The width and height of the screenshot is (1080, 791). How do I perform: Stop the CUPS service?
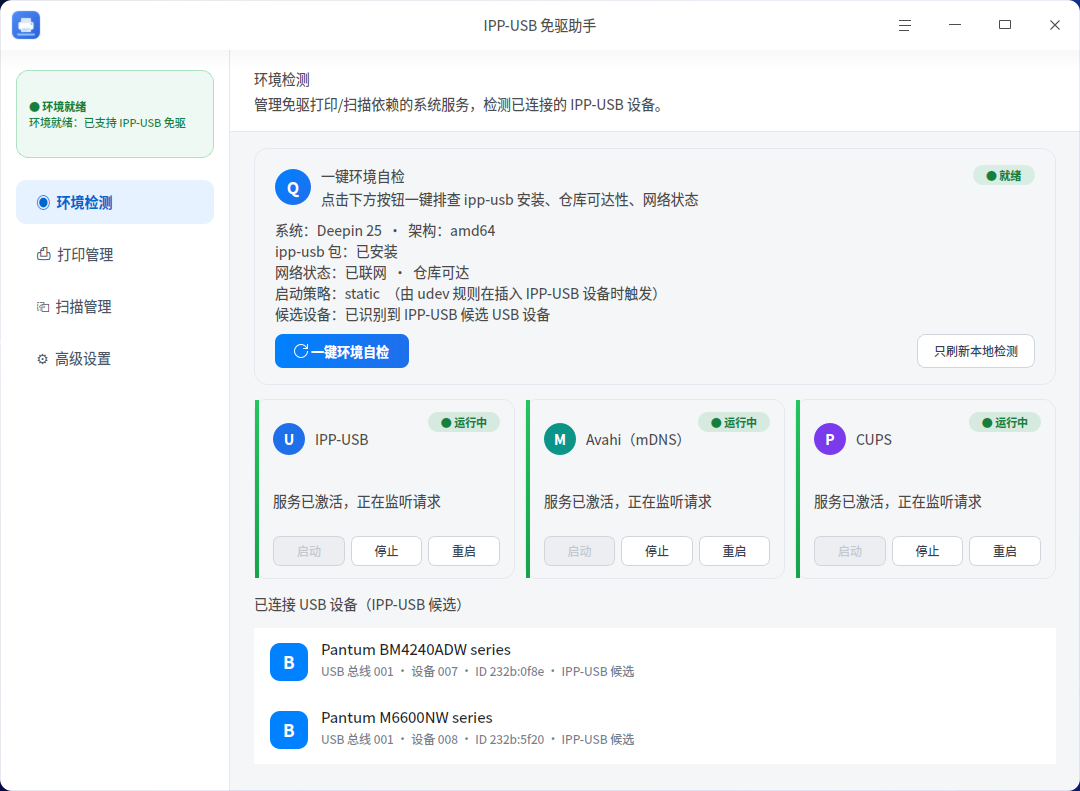[x=927, y=551]
